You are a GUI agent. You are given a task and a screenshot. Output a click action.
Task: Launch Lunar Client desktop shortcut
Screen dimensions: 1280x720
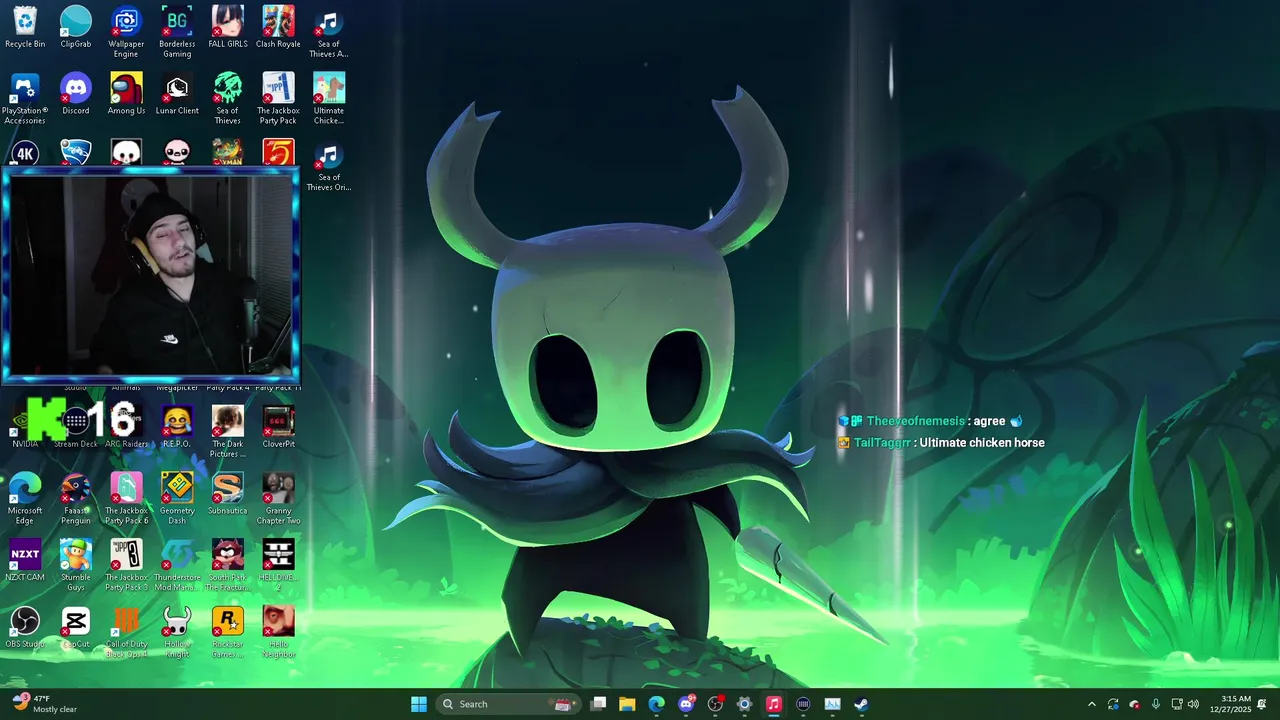pos(177,94)
